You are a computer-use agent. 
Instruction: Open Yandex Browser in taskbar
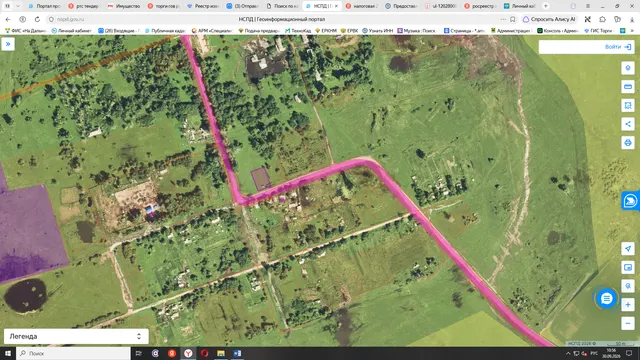tap(188, 353)
